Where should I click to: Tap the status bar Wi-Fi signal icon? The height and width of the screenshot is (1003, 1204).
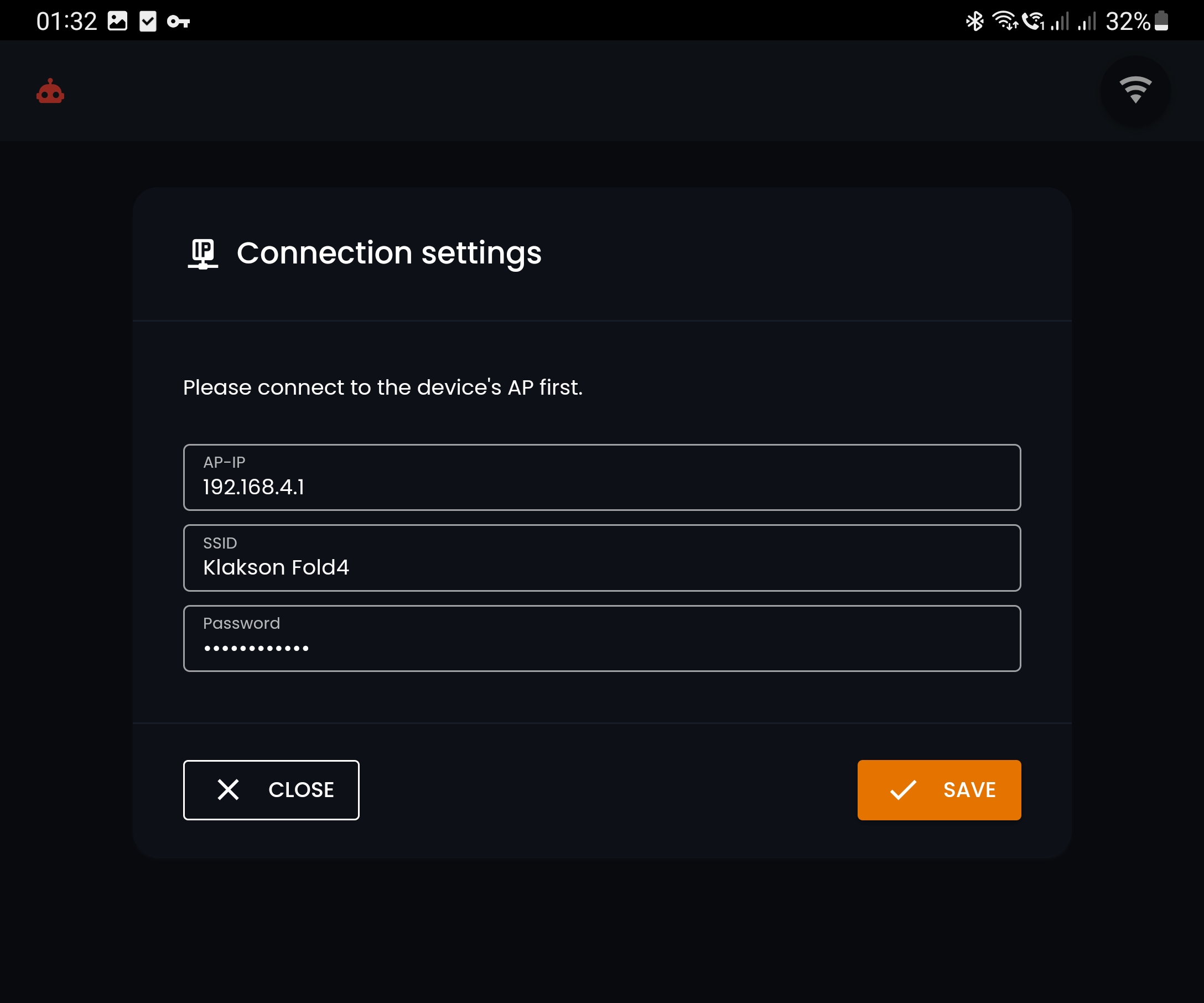1004,21
